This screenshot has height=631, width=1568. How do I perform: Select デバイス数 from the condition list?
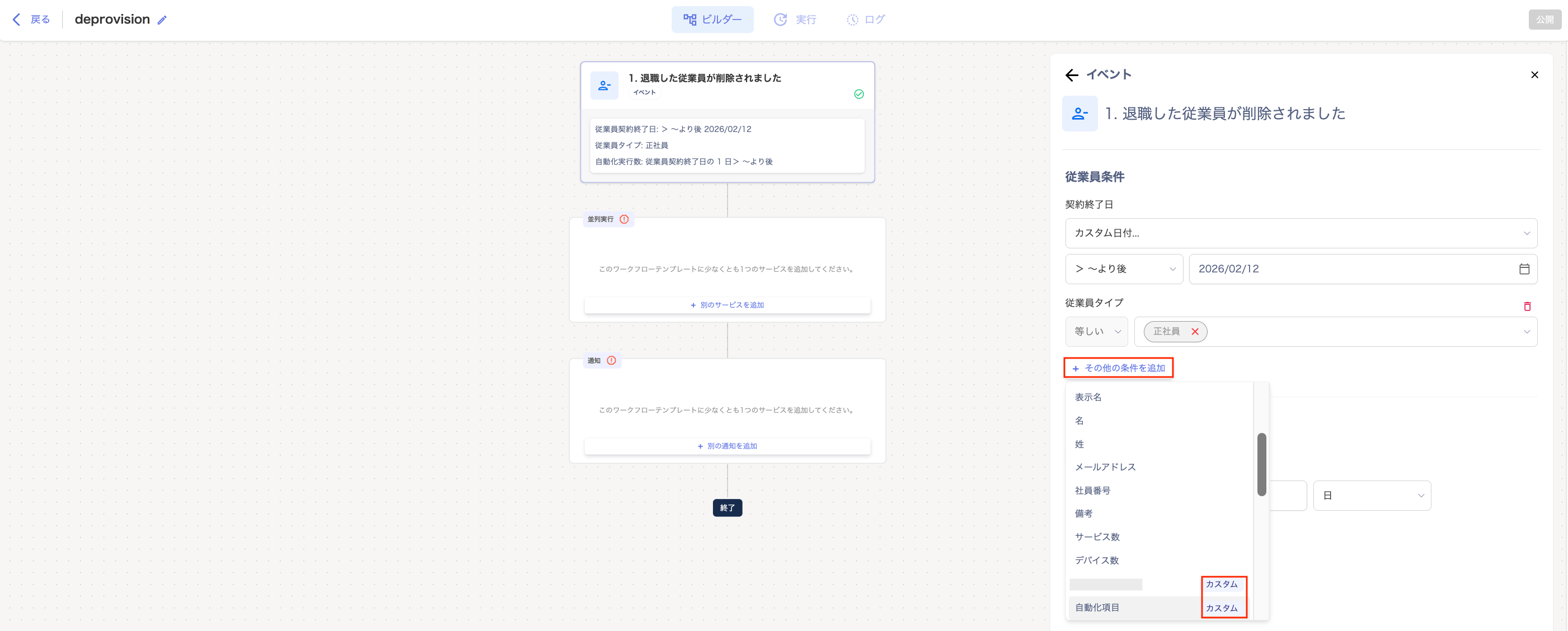[1159, 561]
